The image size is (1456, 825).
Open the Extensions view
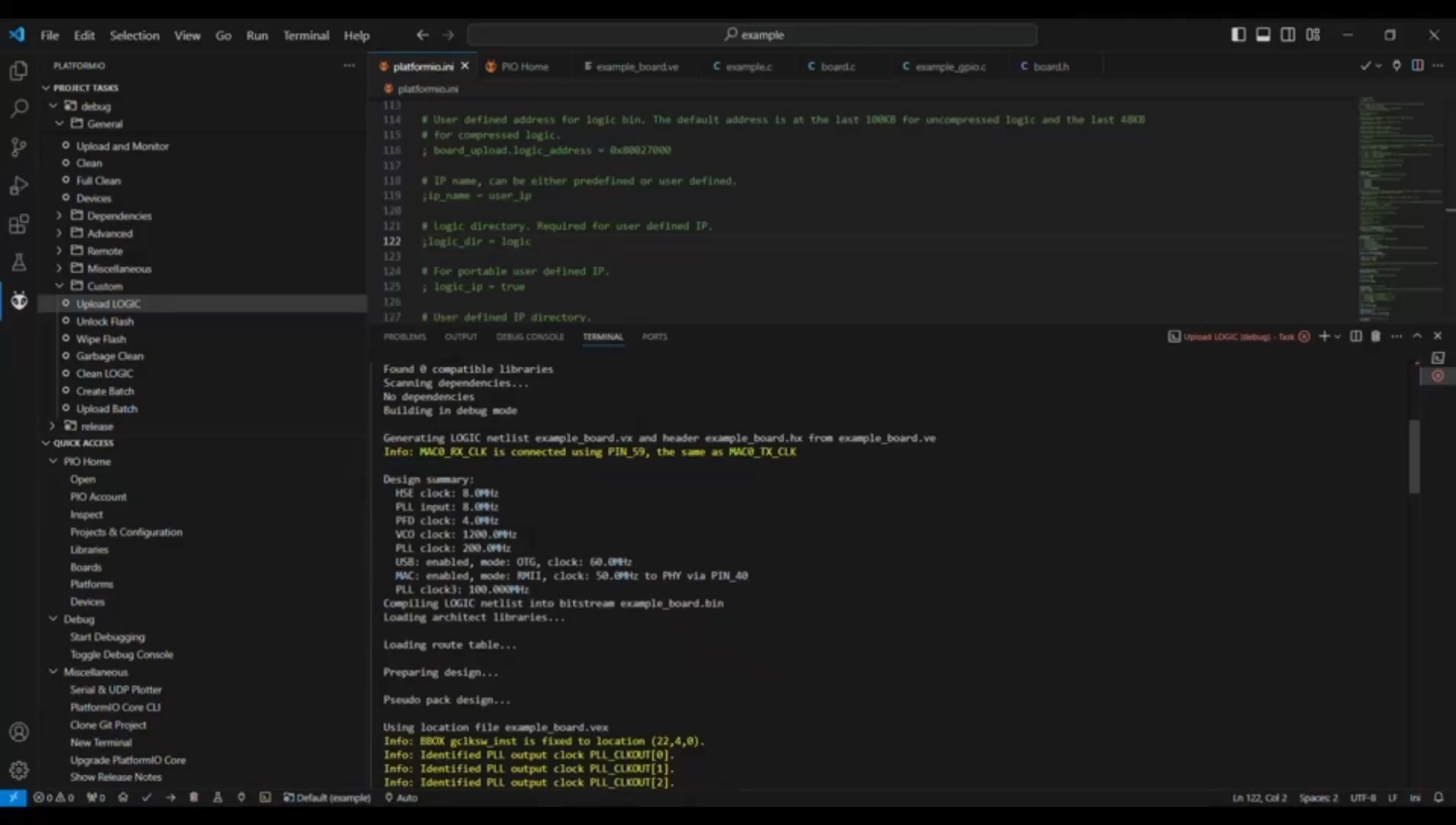[18, 224]
